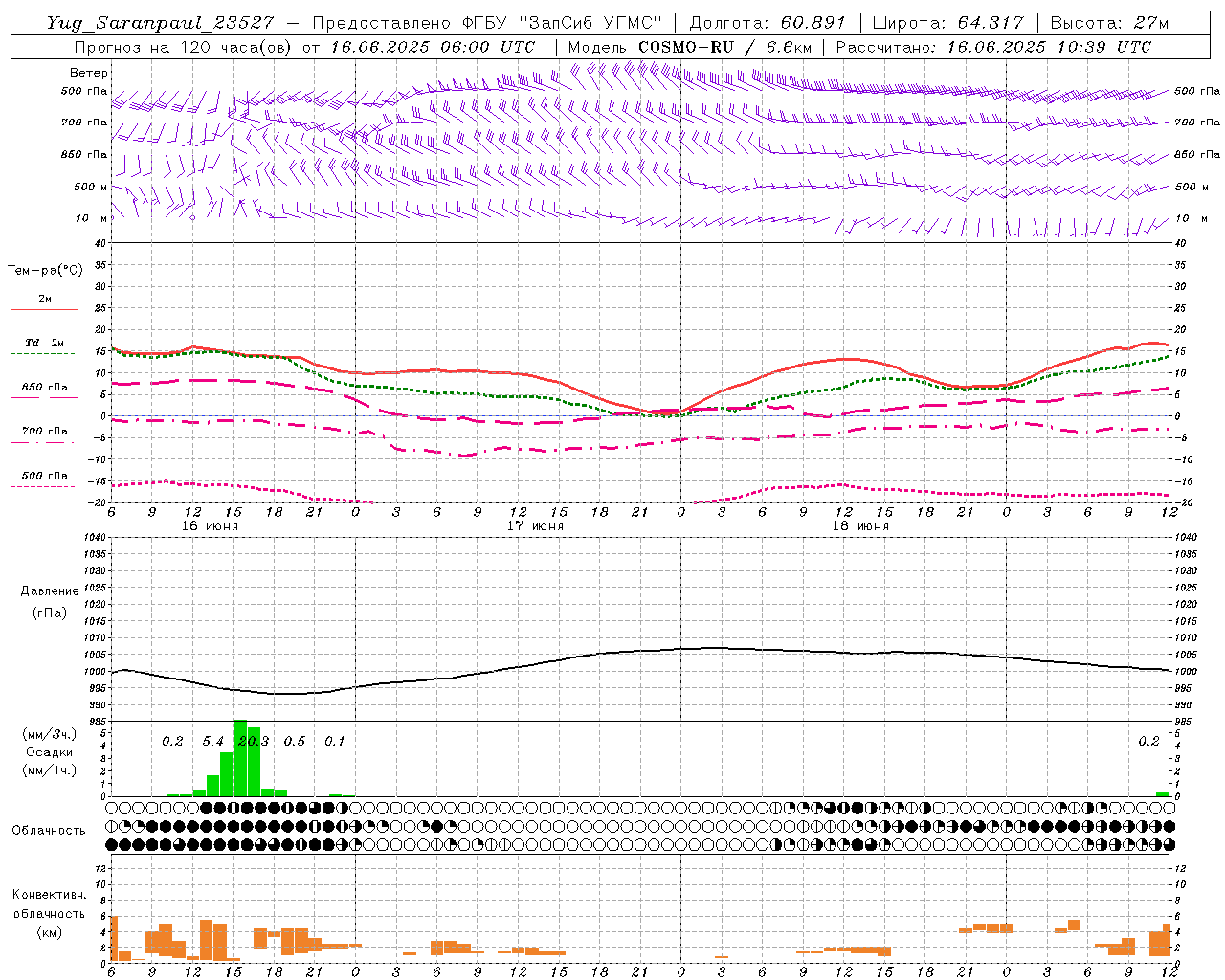Select the Тем-ра(°C) axis title
The height and width of the screenshot is (980, 1225).
point(45,271)
